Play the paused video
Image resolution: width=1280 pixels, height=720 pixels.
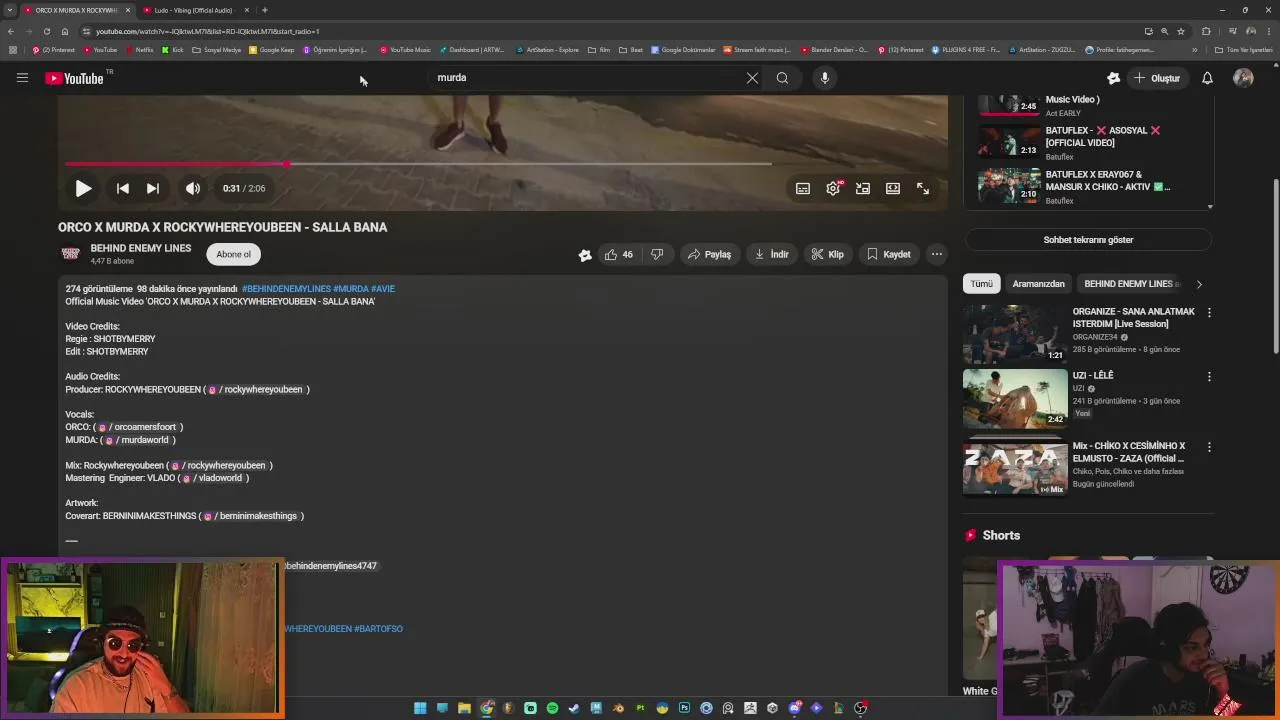click(83, 188)
